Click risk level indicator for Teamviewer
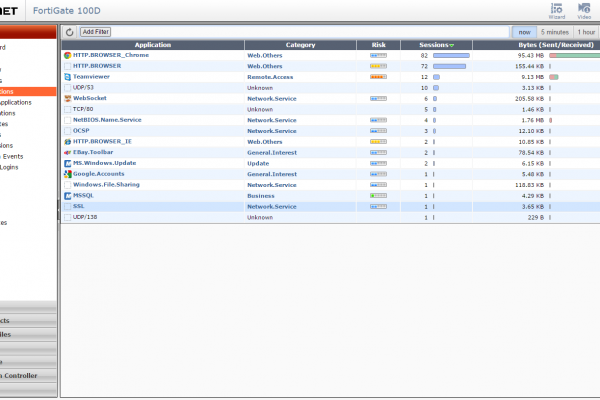The image size is (600, 400). click(x=378, y=77)
